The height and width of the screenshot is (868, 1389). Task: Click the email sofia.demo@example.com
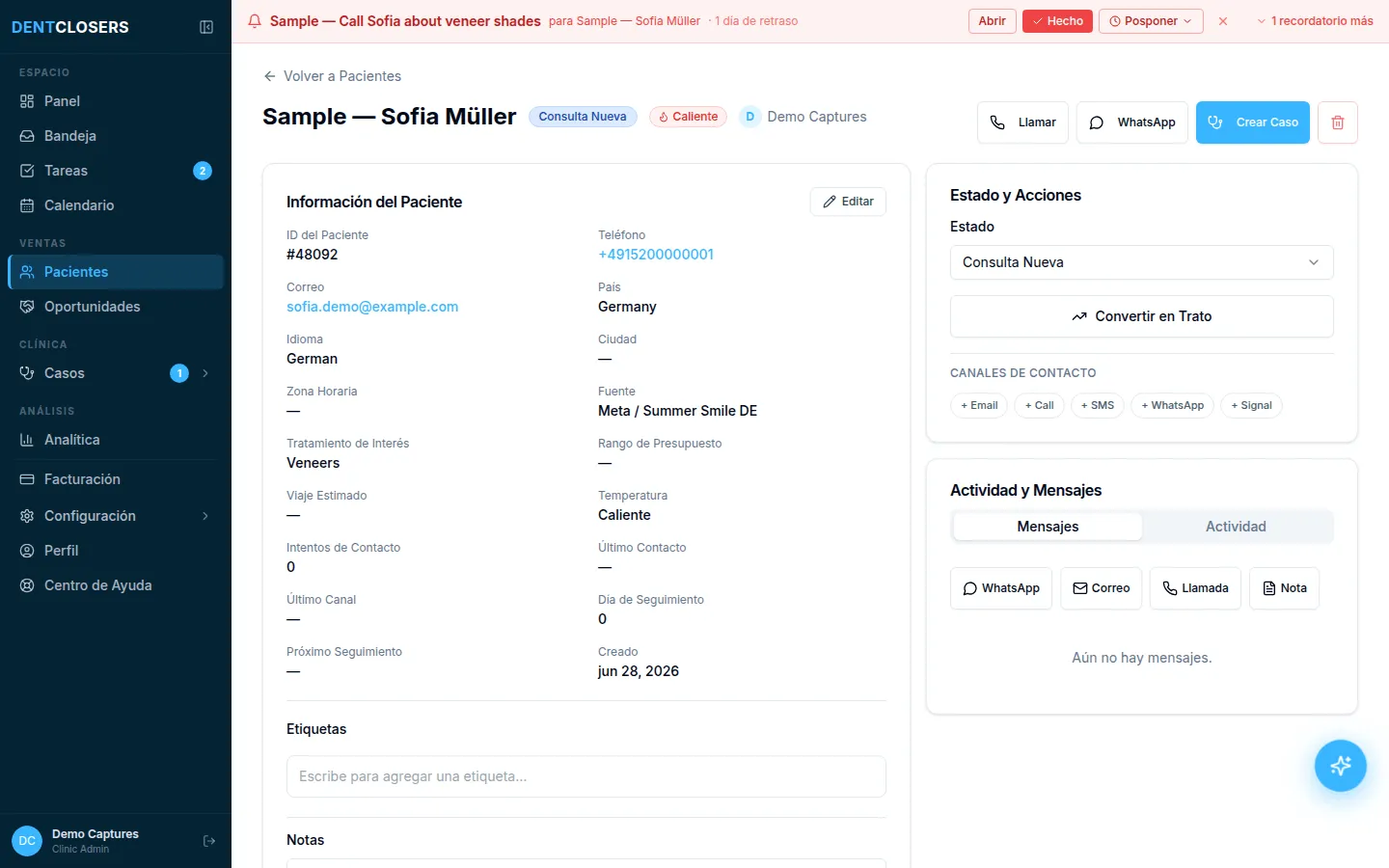click(372, 307)
